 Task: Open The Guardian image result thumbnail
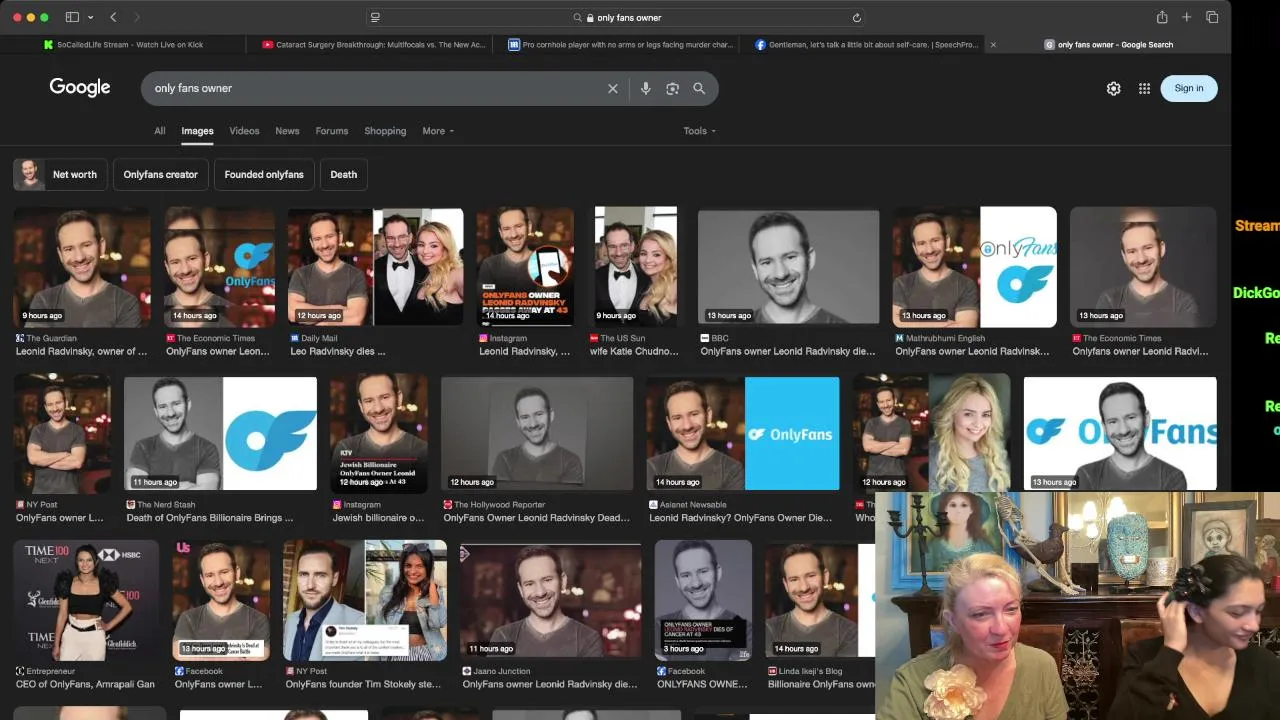82,267
